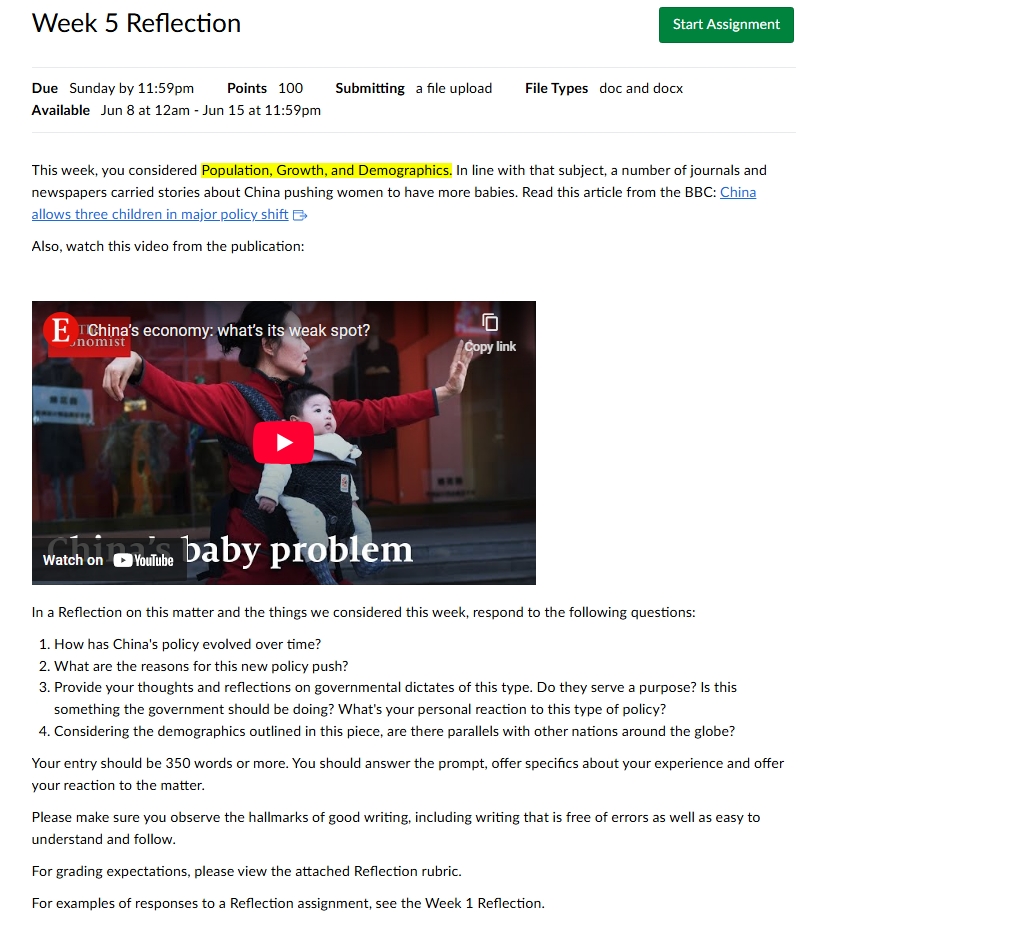
Task: Click the YouTube logo in video corner
Action: (x=143, y=560)
